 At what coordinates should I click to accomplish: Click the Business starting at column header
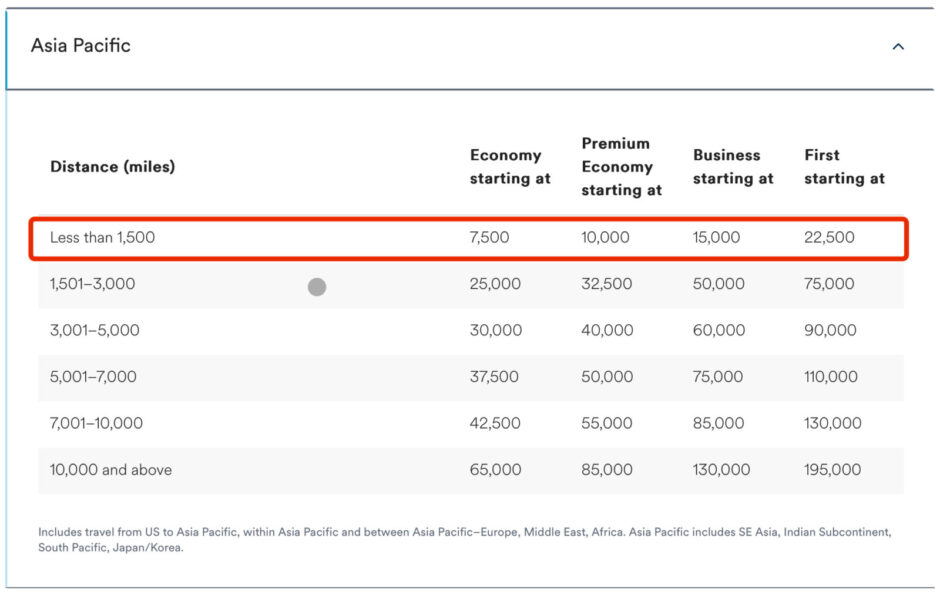tap(733, 167)
